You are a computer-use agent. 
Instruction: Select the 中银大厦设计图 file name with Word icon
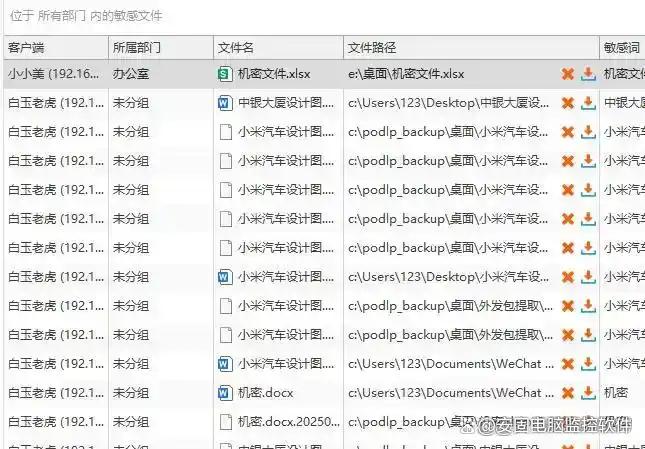286,103
